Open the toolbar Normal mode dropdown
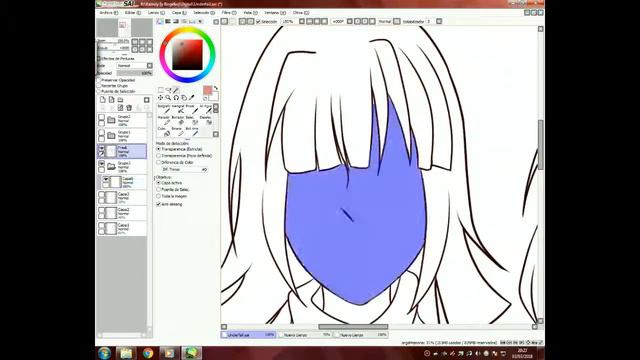This screenshot has height=360, width=640. coord(397,21)
